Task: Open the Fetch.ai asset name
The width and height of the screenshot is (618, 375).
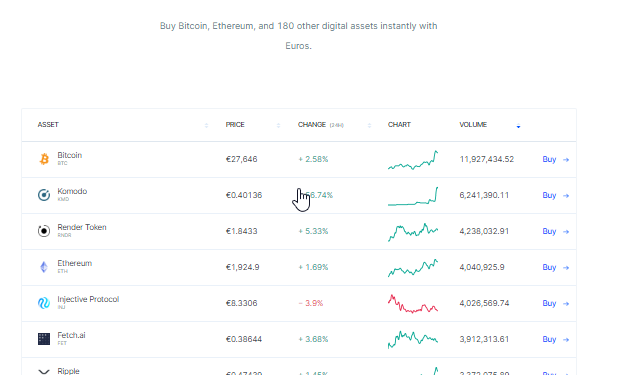Action: [71, 335]
